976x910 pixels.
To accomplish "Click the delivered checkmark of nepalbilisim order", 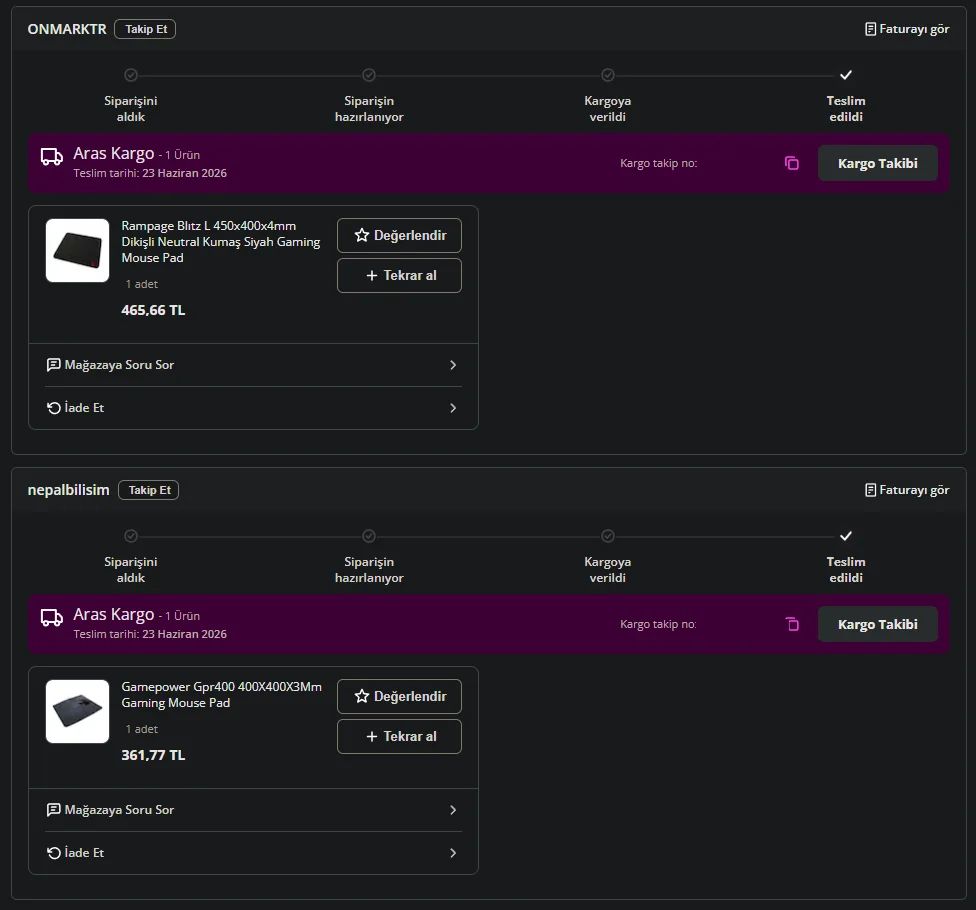I will (845, 536).
